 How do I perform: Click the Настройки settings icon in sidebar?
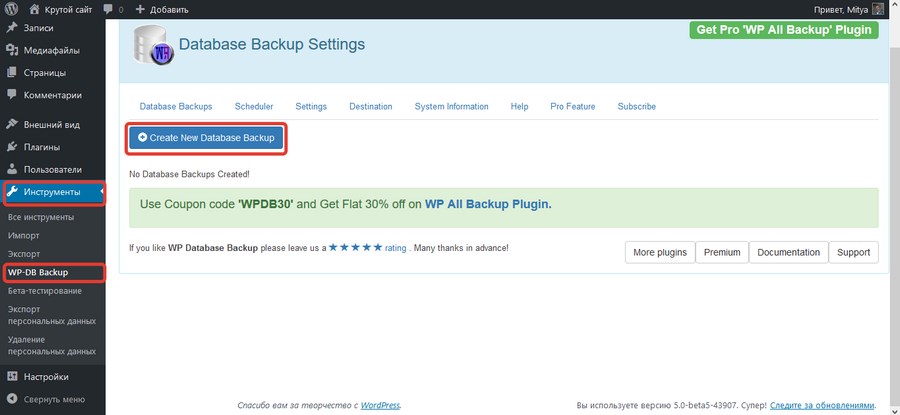[x=11, y=377]
